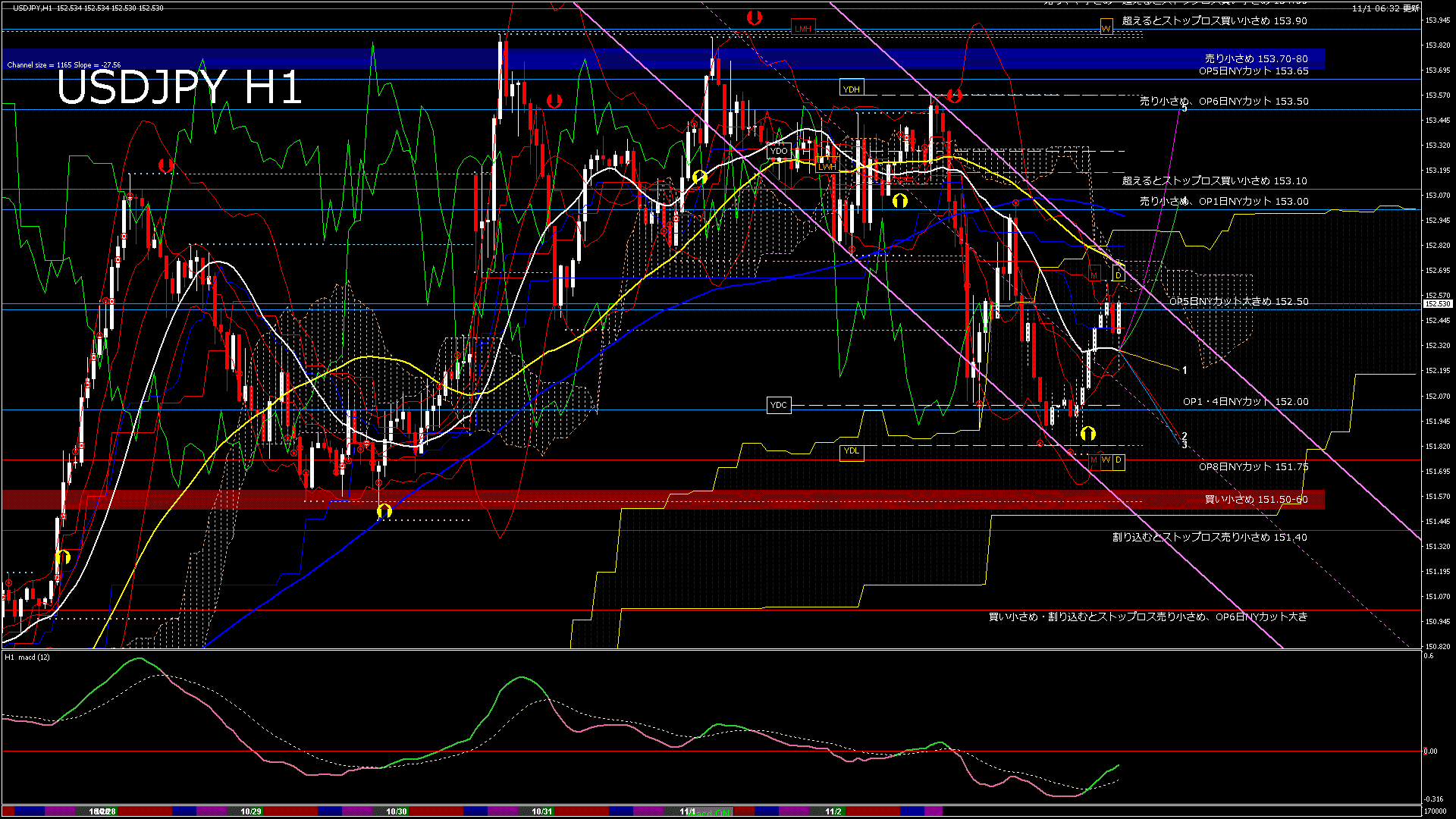
Task: Click the white YDC label box
Action: click(779, 405)
